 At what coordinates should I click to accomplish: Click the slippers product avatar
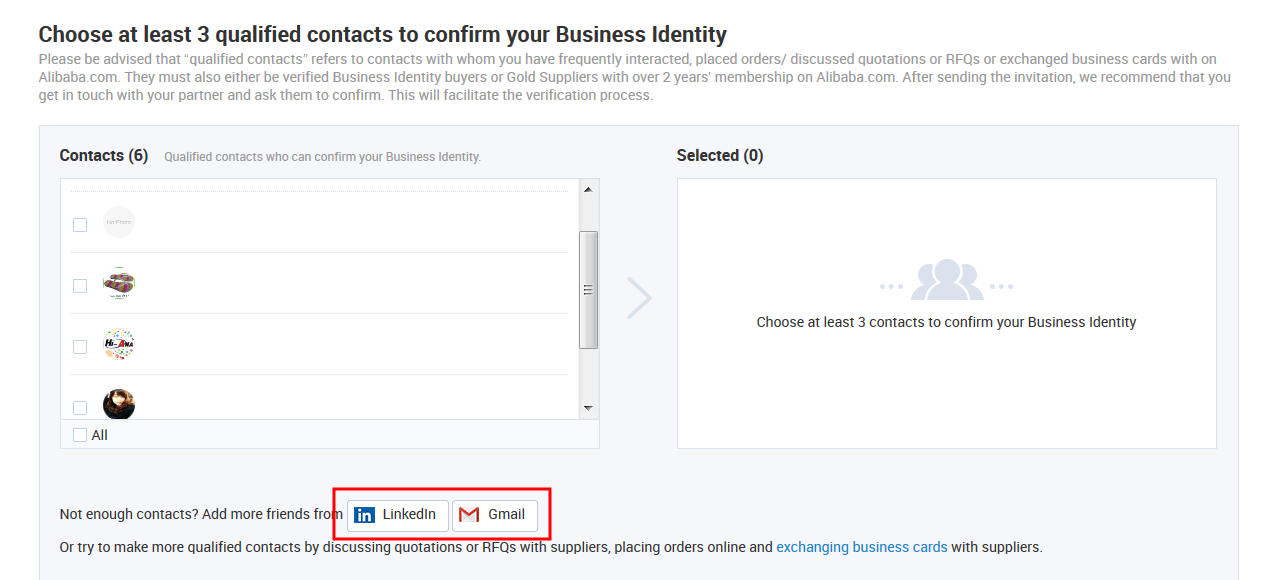click(119, 284)
